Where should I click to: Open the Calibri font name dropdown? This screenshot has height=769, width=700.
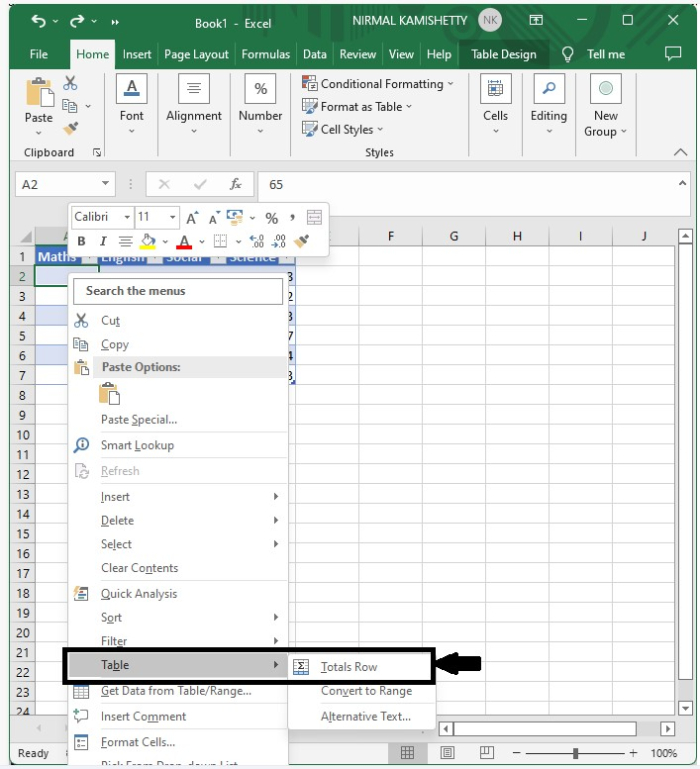click(127, 217)
